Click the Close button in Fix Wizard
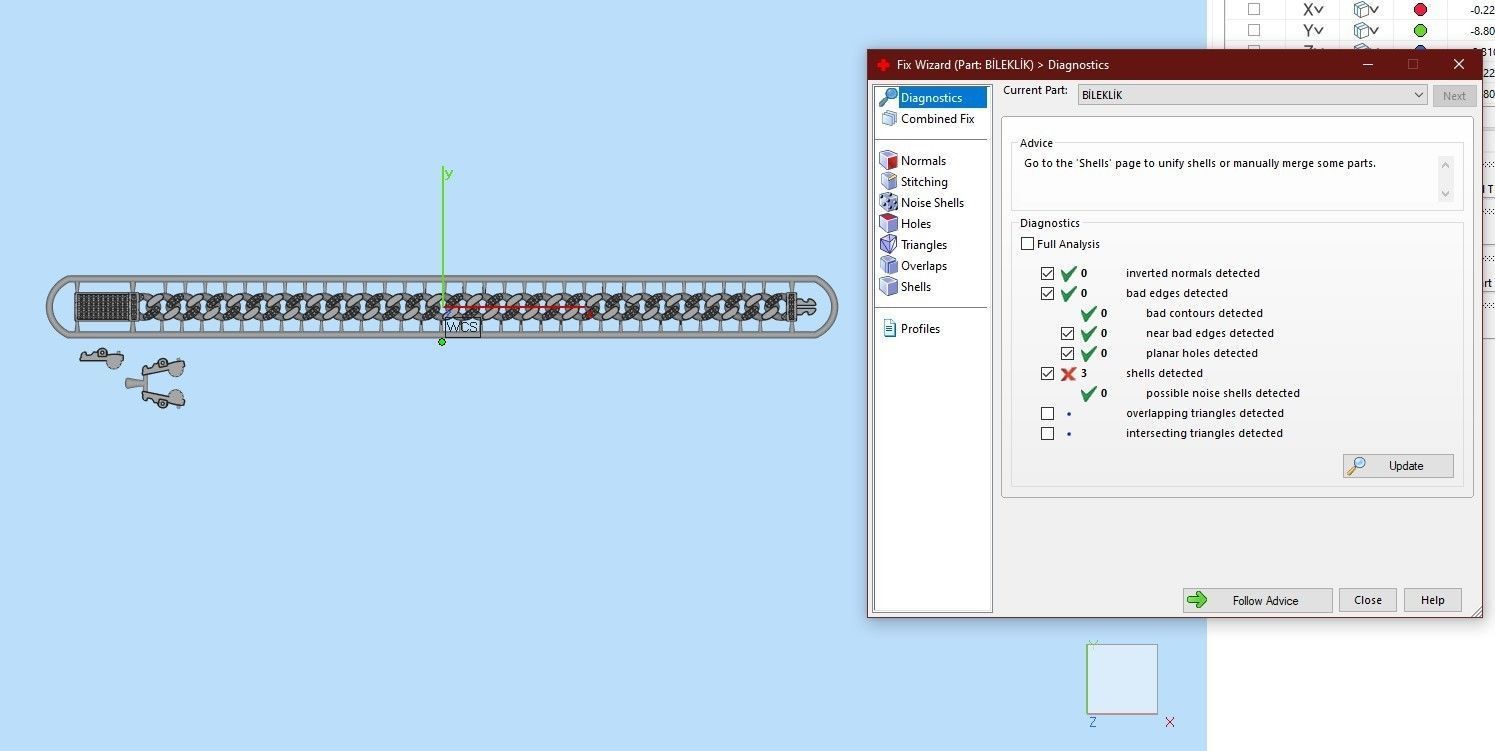 pyautogui.click(x=1367, y=600)
